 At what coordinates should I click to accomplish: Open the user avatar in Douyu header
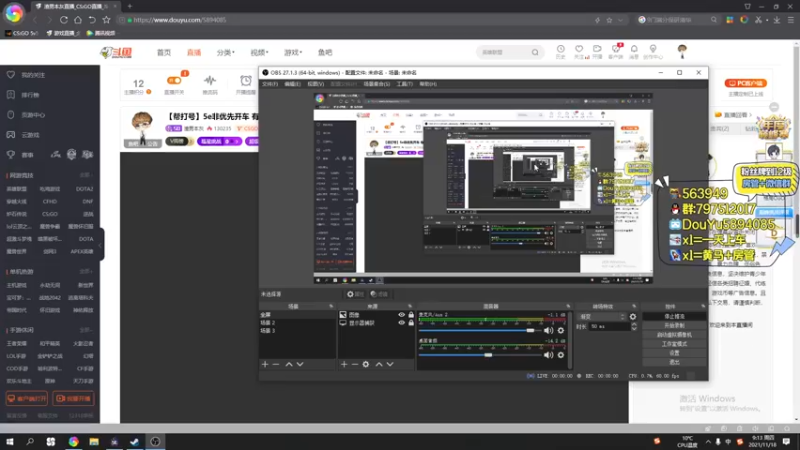(x=682, y=51)
